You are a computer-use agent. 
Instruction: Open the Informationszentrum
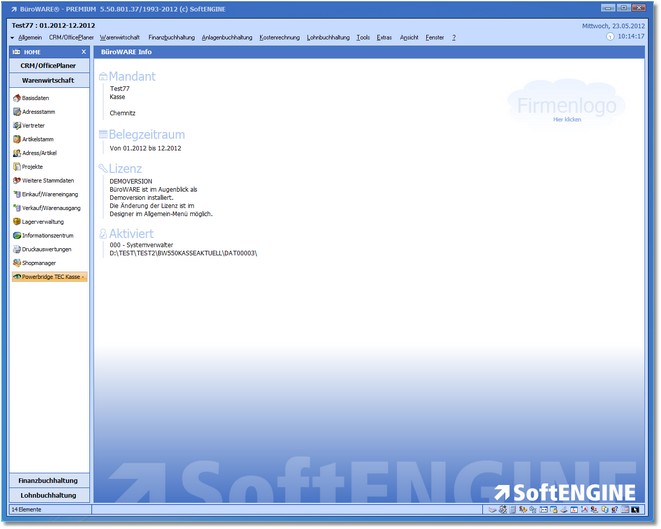[x=47, y=235]
